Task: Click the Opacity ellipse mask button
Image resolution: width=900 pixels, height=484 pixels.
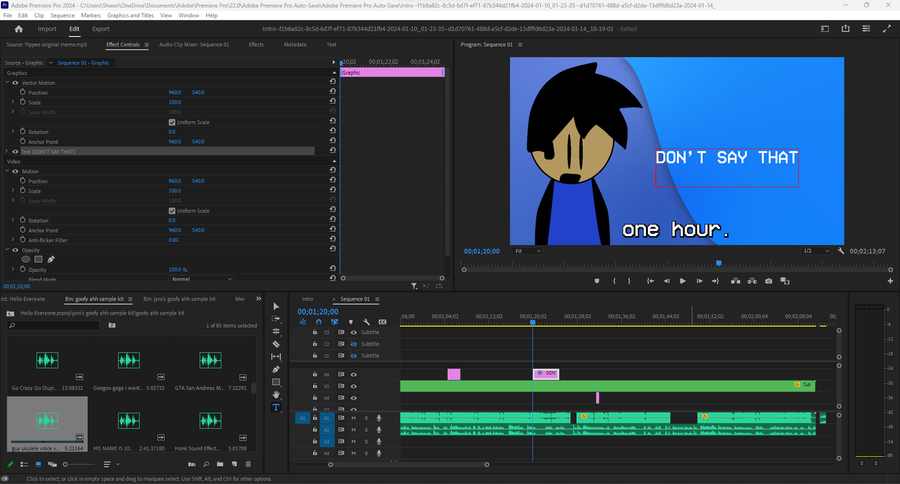Action: point(26,260)
